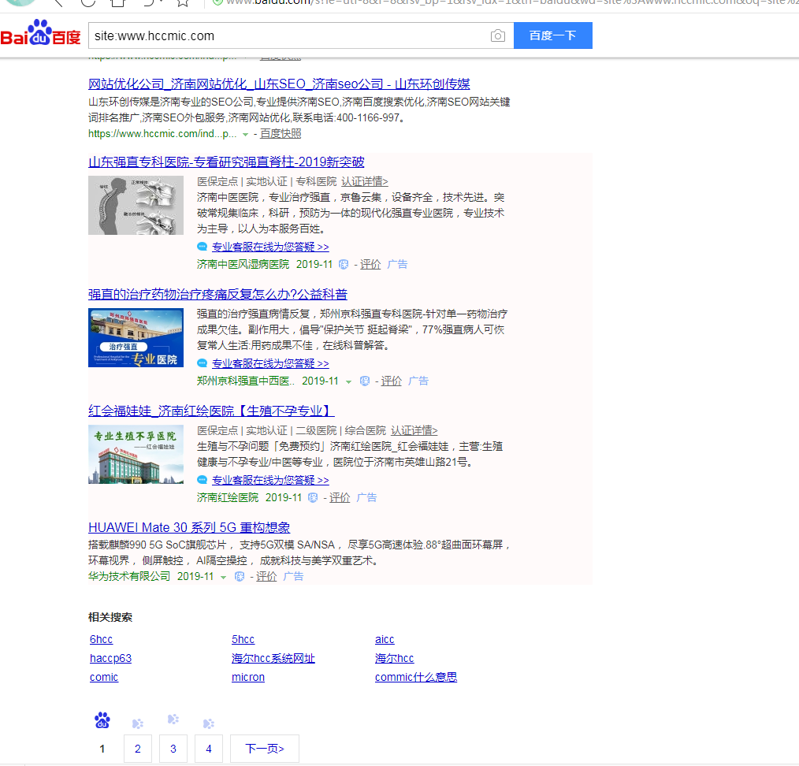
Task: Click 华为技术有限公司 source link
Action: [129, 576]
